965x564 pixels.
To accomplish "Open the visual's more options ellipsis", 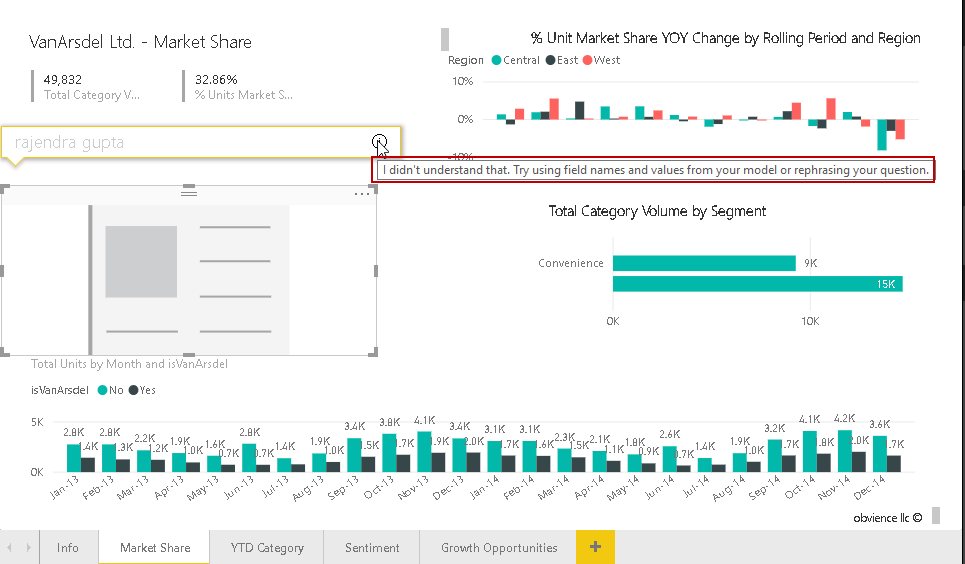I will point(362,194).
